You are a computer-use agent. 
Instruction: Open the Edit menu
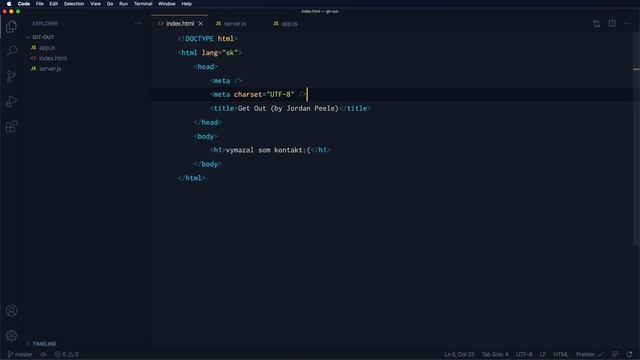pos(53,4)
